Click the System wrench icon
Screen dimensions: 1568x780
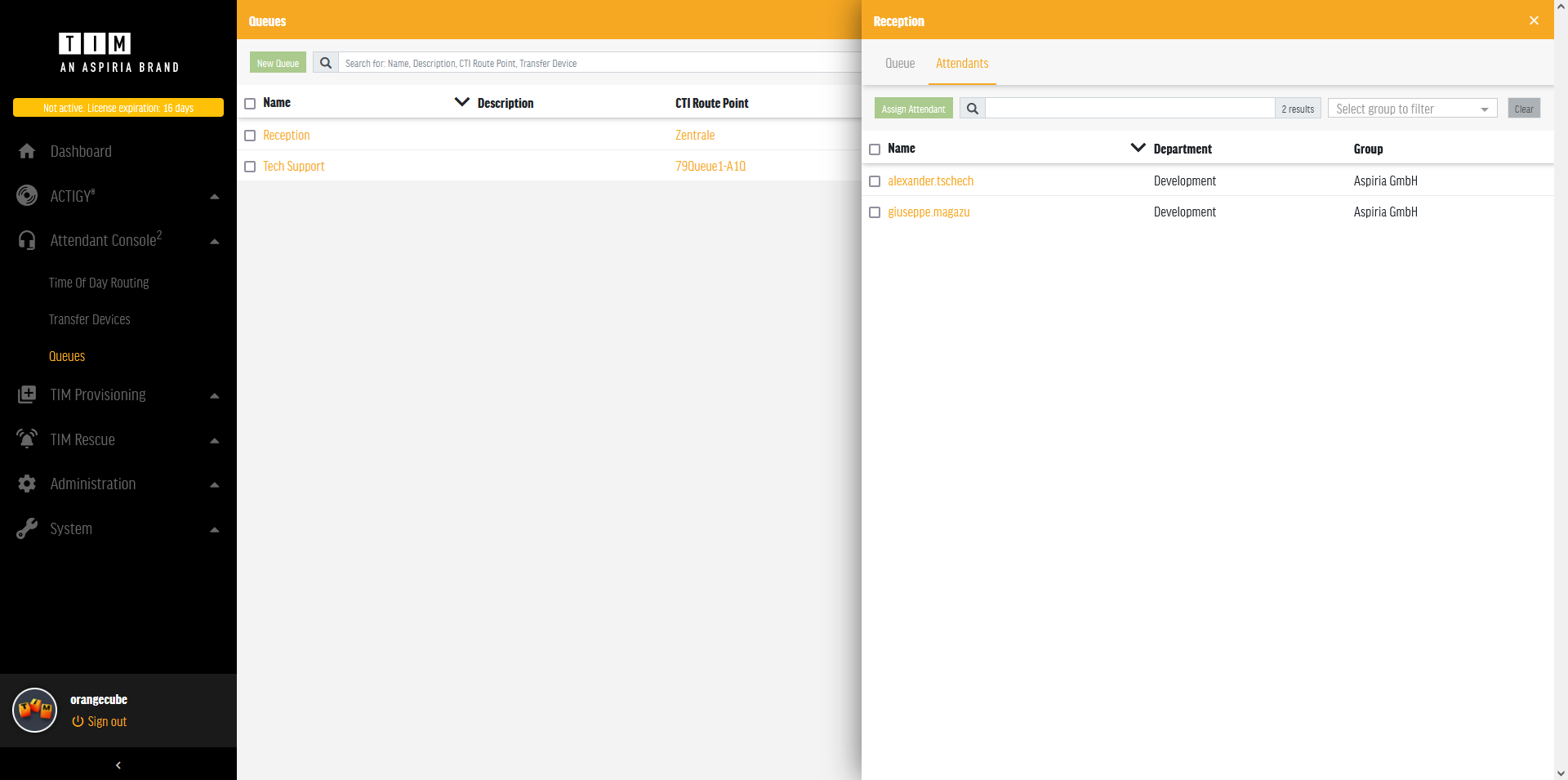(x=27, y=528)
